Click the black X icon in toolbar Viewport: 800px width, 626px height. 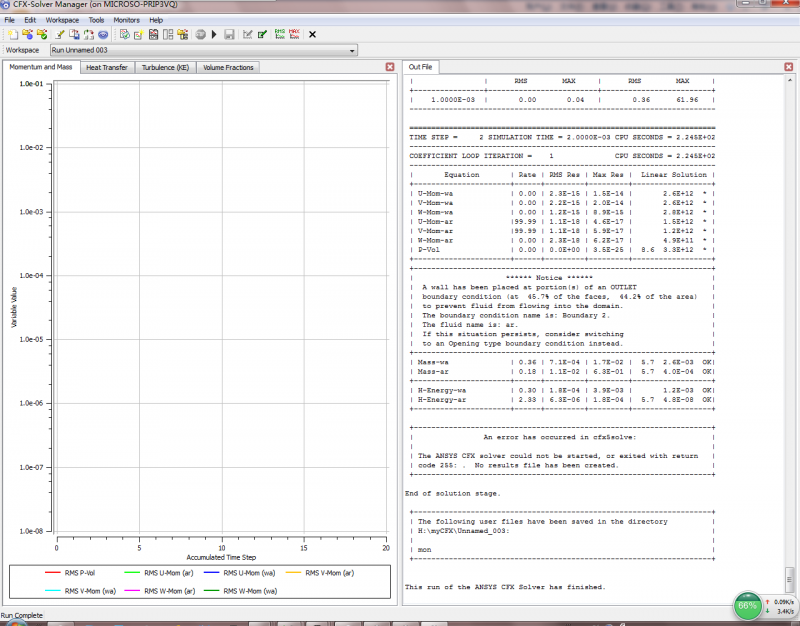(312, 34)
